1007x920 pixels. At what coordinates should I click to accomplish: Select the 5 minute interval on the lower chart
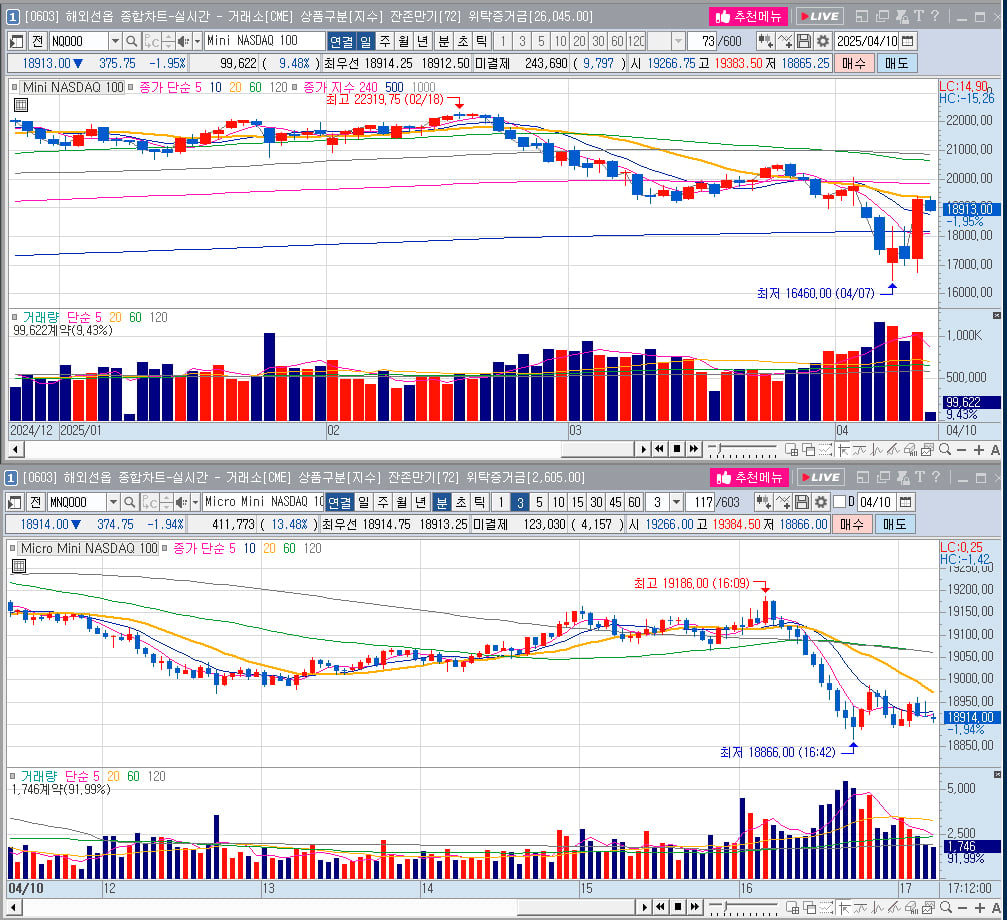[539, 502]
